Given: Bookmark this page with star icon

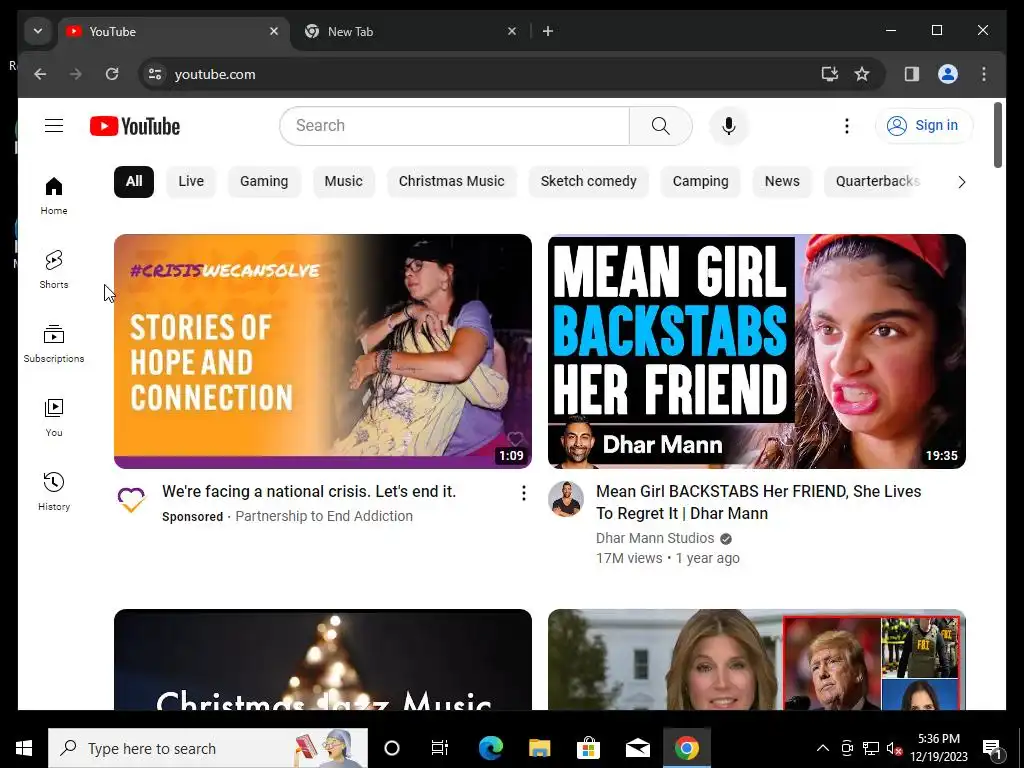Looking at the screenshot, I should 862,74.
